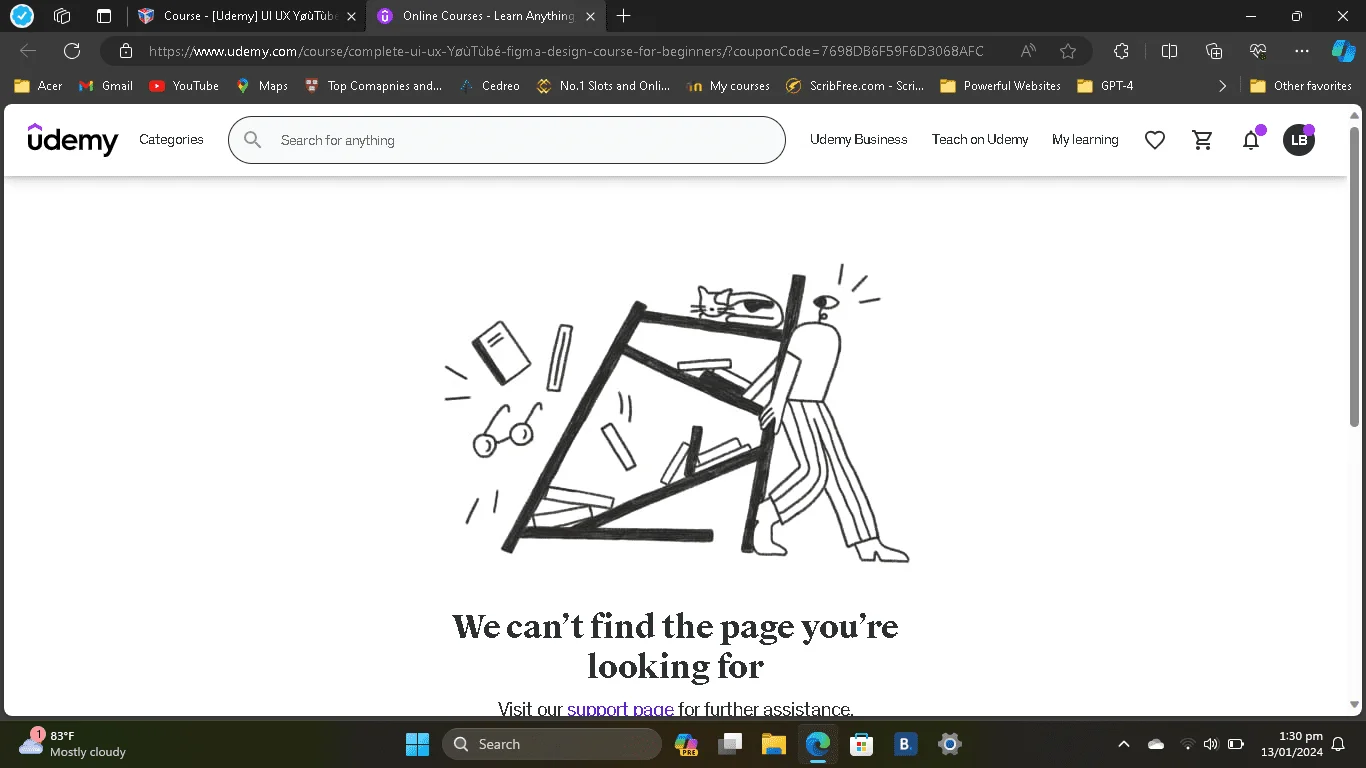Add this page to favorites star
The width and height of the screenshot is (1366, 768).
click(x=1068, y=51)
